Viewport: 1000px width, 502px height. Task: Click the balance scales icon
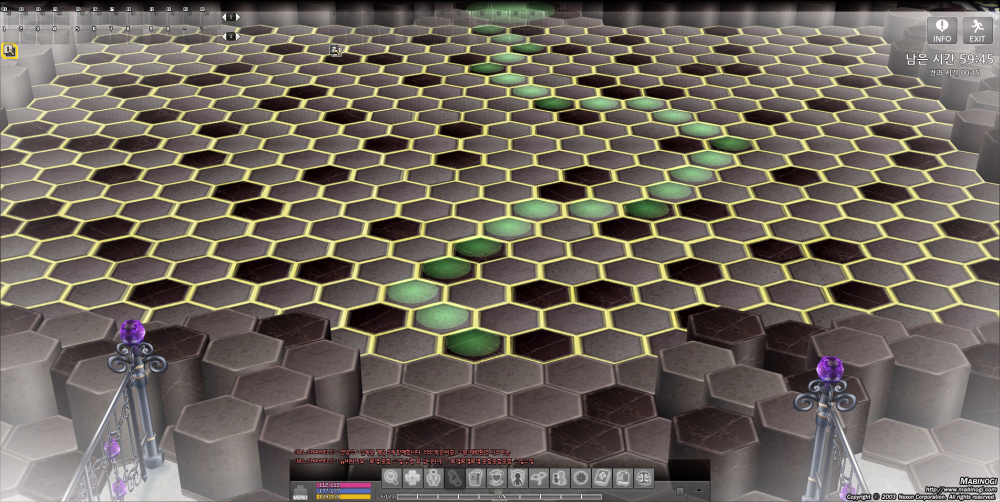click(644, 477)
